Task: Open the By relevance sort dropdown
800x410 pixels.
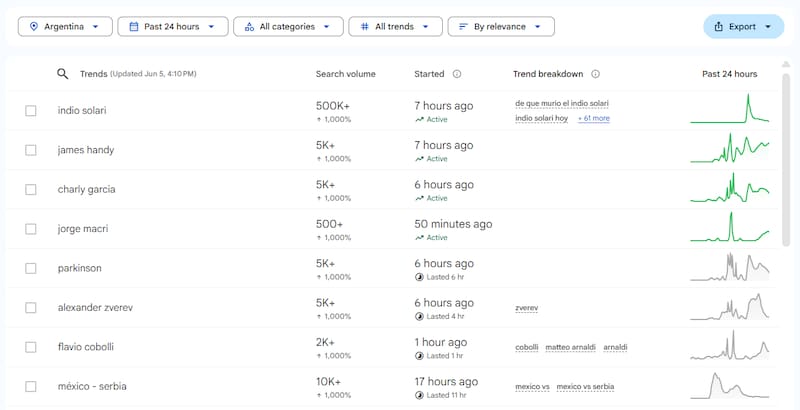Action: pos(501,27)
